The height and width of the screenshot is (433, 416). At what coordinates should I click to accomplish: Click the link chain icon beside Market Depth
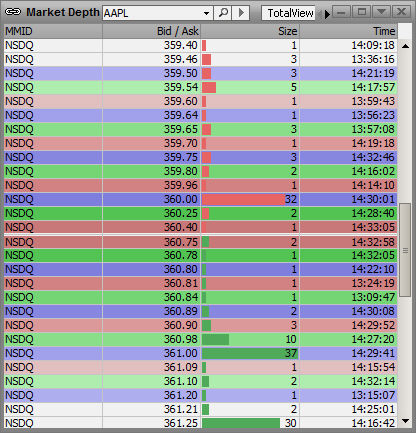13,12
